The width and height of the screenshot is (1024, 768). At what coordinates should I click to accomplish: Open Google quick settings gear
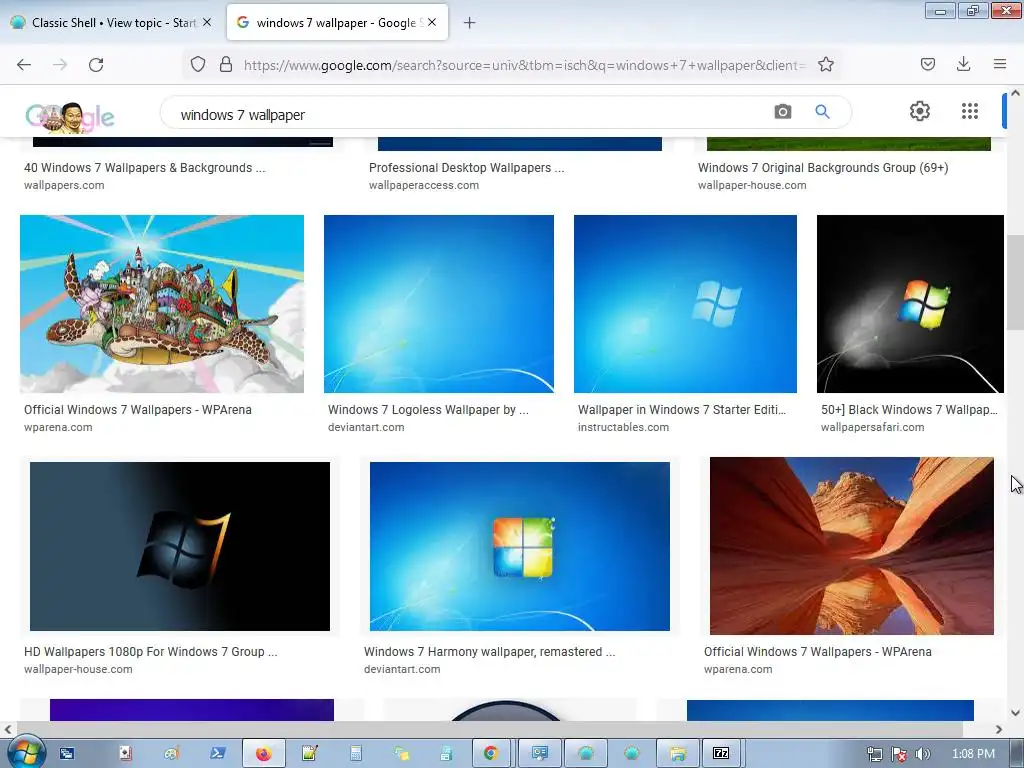point(920,111)
